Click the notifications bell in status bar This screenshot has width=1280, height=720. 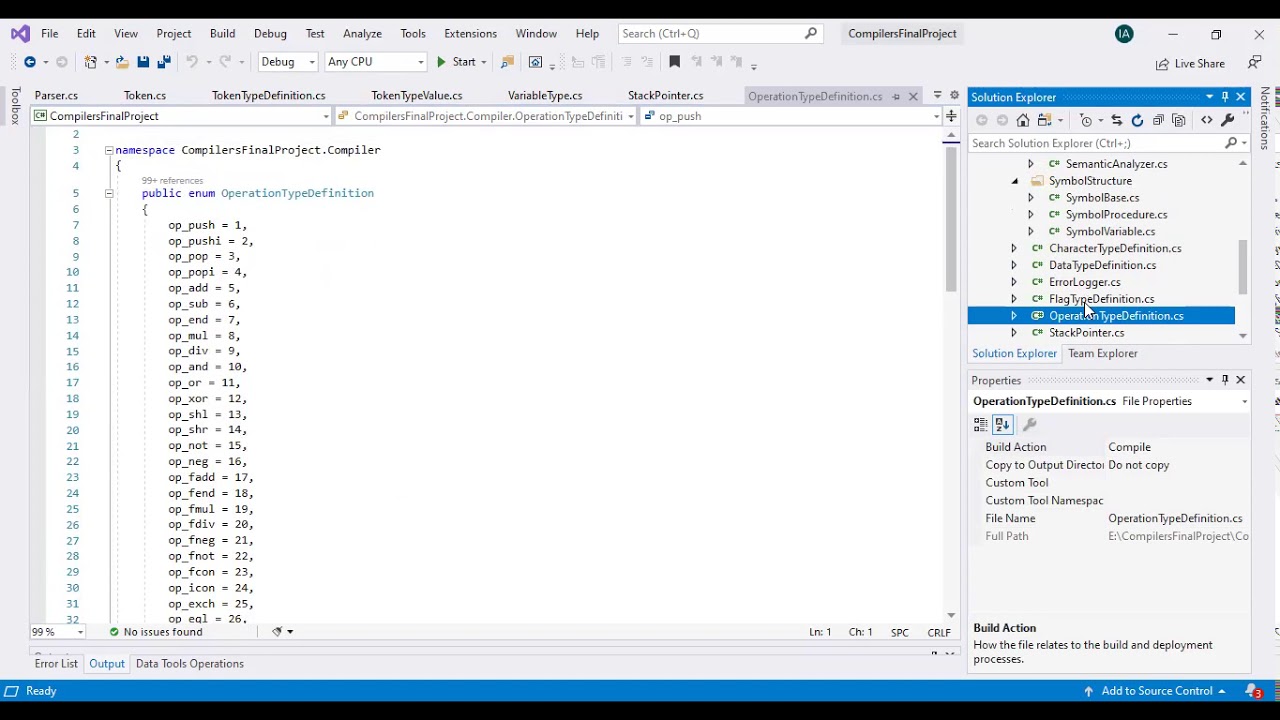click(x=1252, y=691)
